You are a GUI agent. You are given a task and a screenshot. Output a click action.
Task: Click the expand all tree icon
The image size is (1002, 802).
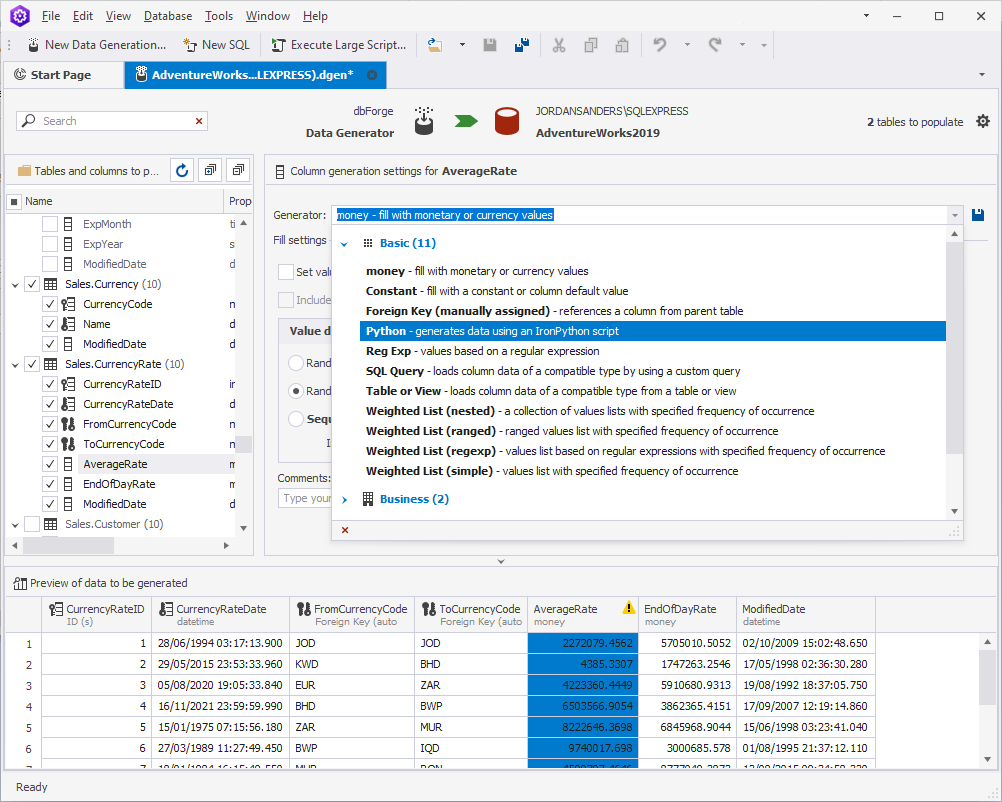[210, 171]
